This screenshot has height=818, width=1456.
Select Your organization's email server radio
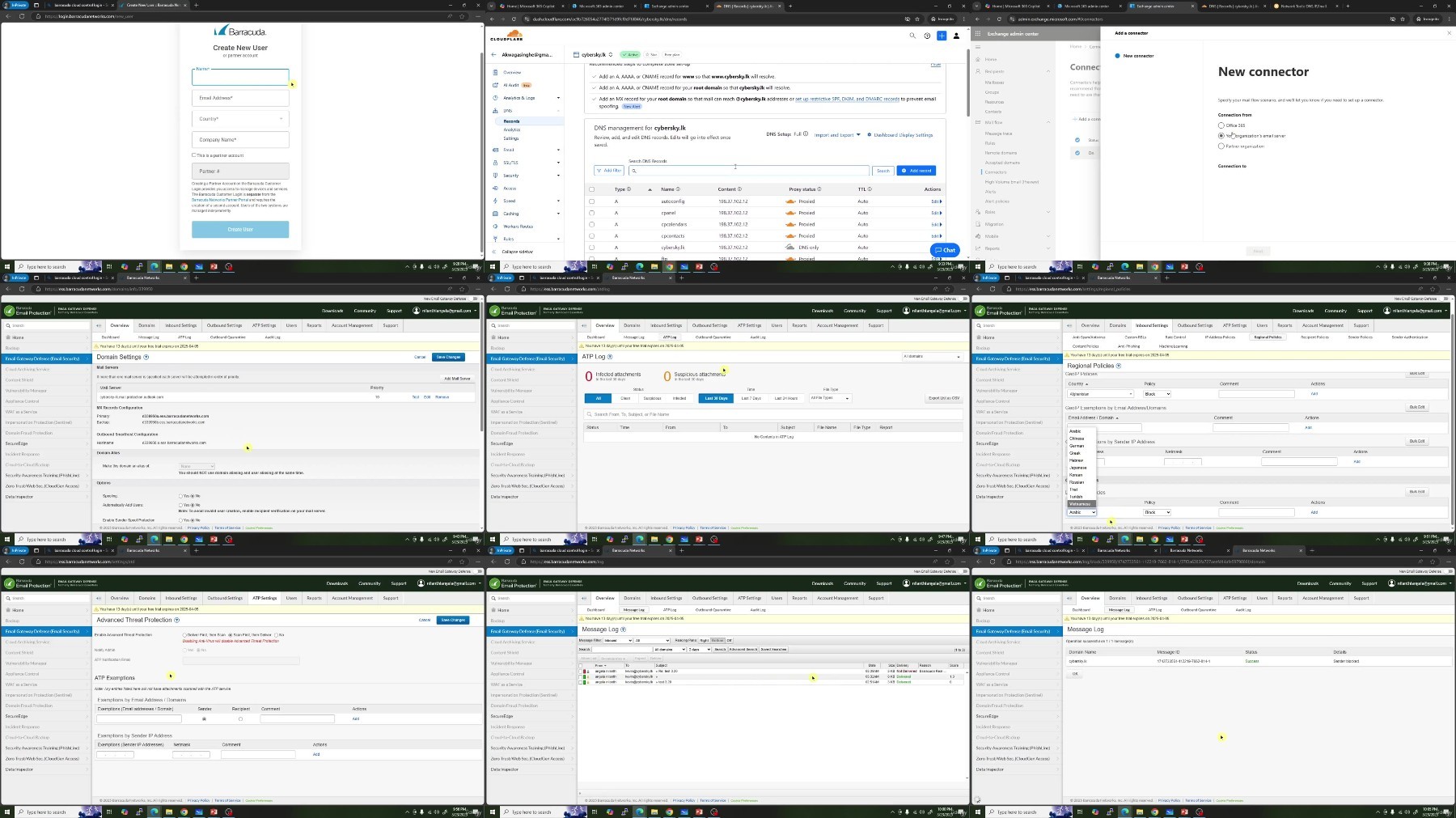tap(1221, 136)
